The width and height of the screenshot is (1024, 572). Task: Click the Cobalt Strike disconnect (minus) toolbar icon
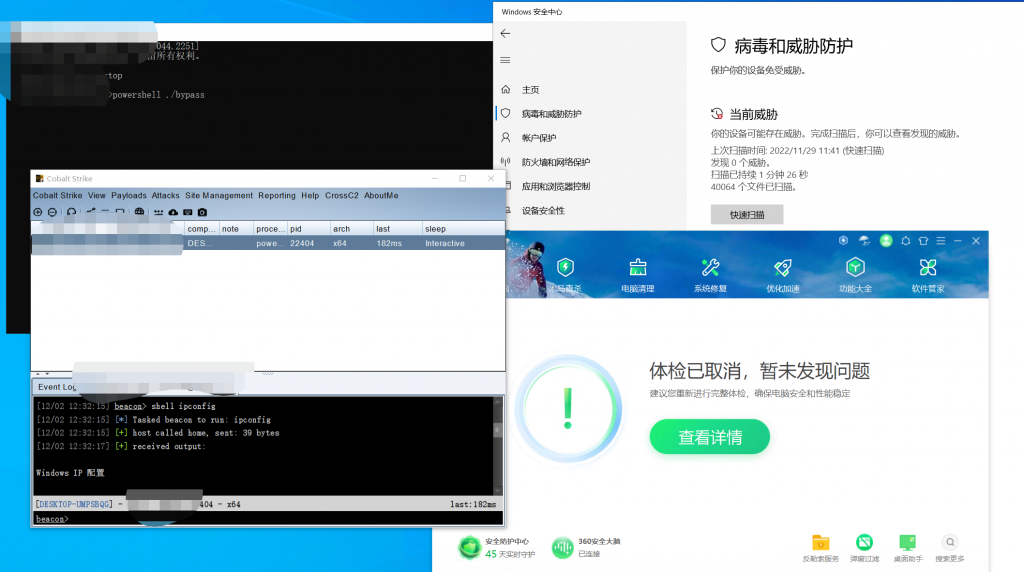pyautogui.click(x=52, y=212)
